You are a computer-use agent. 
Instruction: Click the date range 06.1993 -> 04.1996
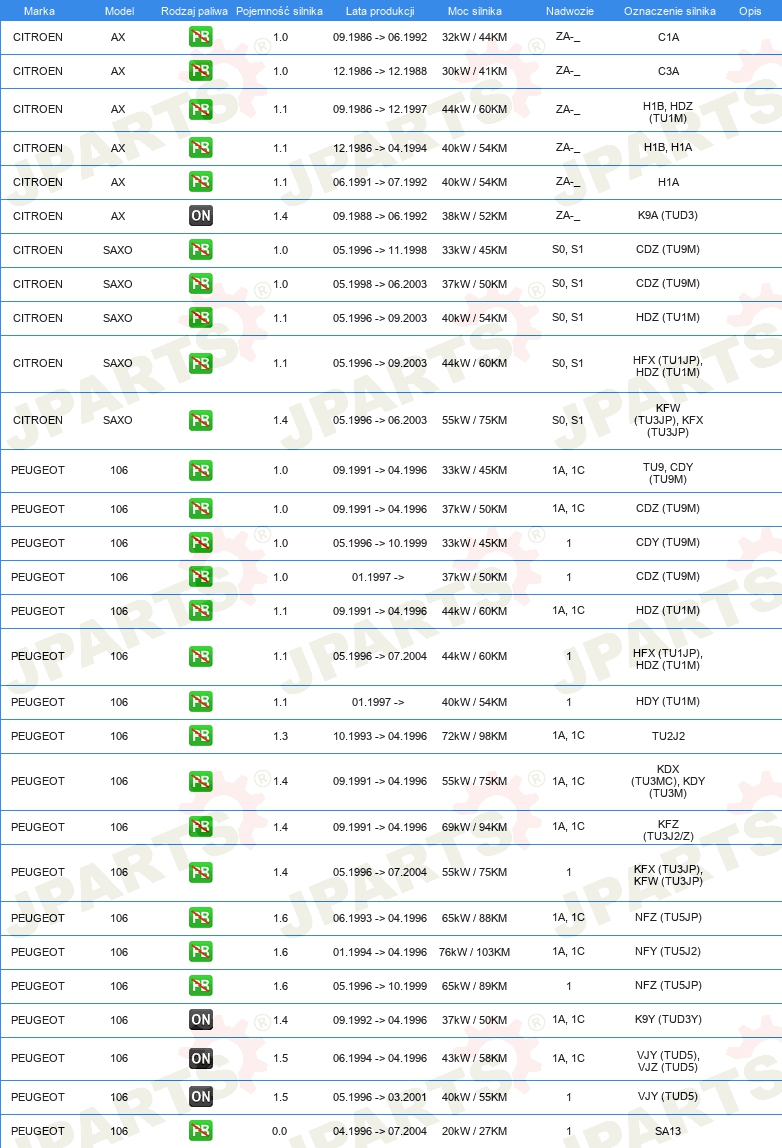pos(380,917)
